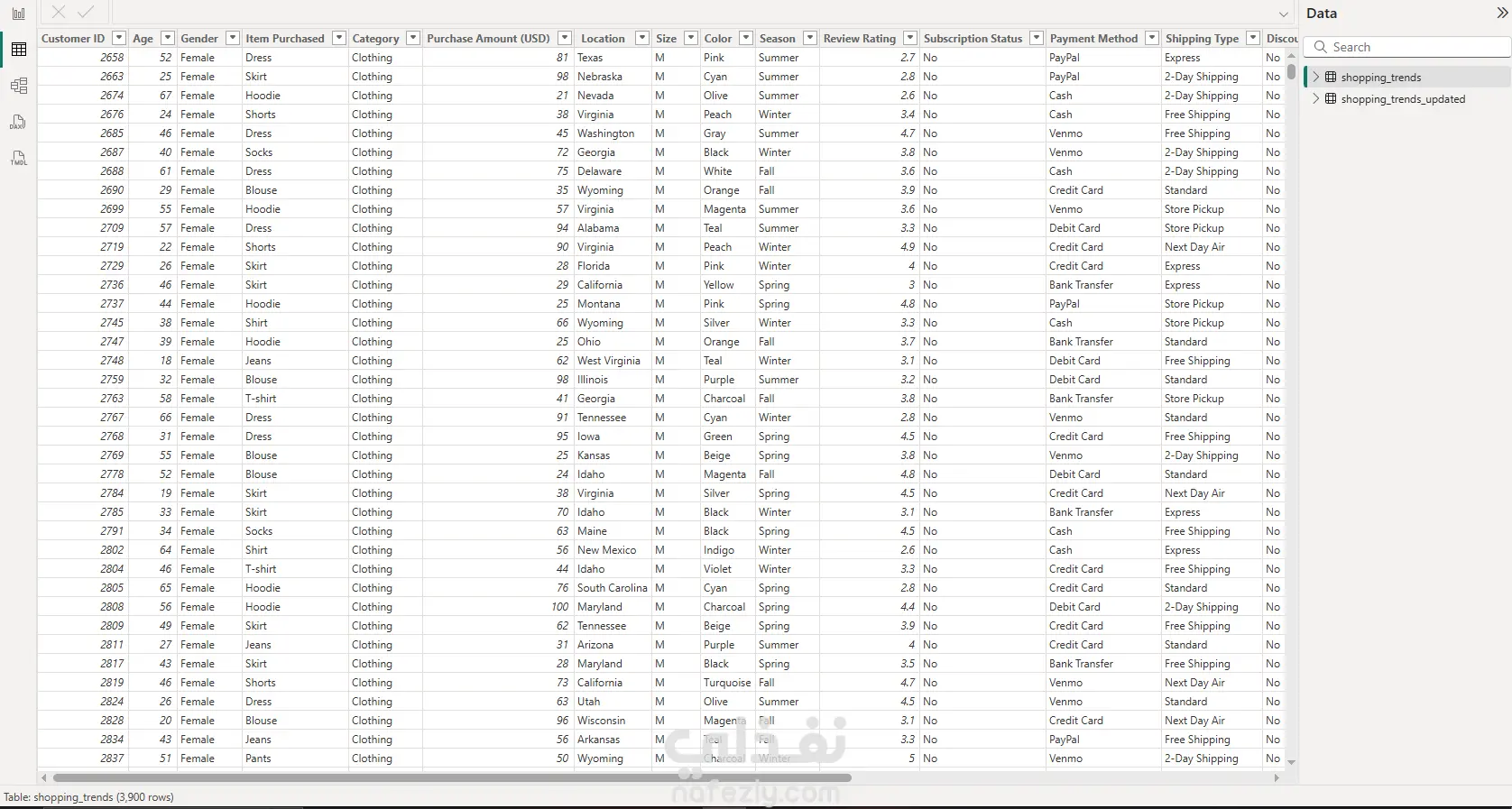Image resolution: width=1512 pixels, height=809 pixels.
Task: Click the Texas location cell
Action: click(612, 57)
